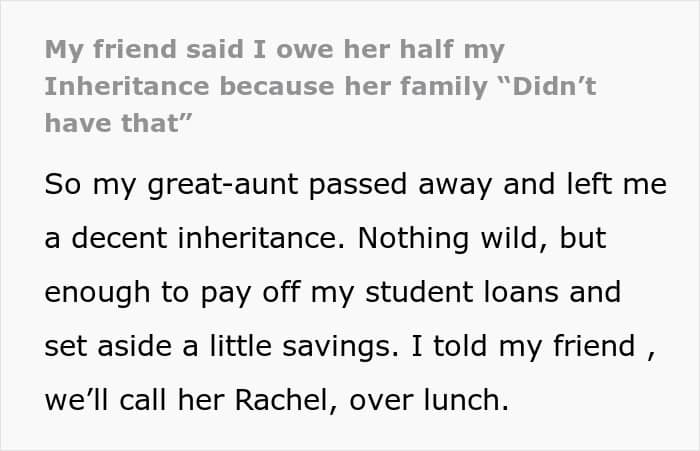This screenshot has width=700, height=451.
Task: Click "Nothing wild" in the second body line
Action: tap(452, 238)
